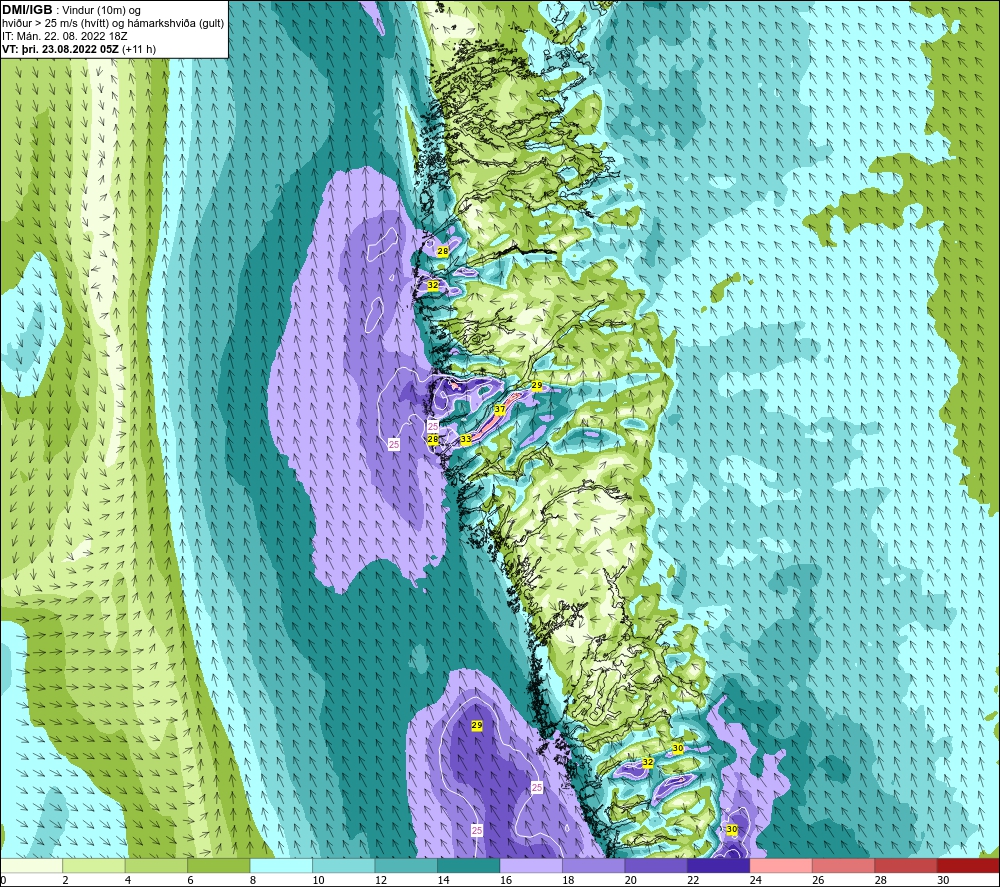Click the 'IT: Mán. 22. 08. 2022 18Z' line

coord(64,36)
